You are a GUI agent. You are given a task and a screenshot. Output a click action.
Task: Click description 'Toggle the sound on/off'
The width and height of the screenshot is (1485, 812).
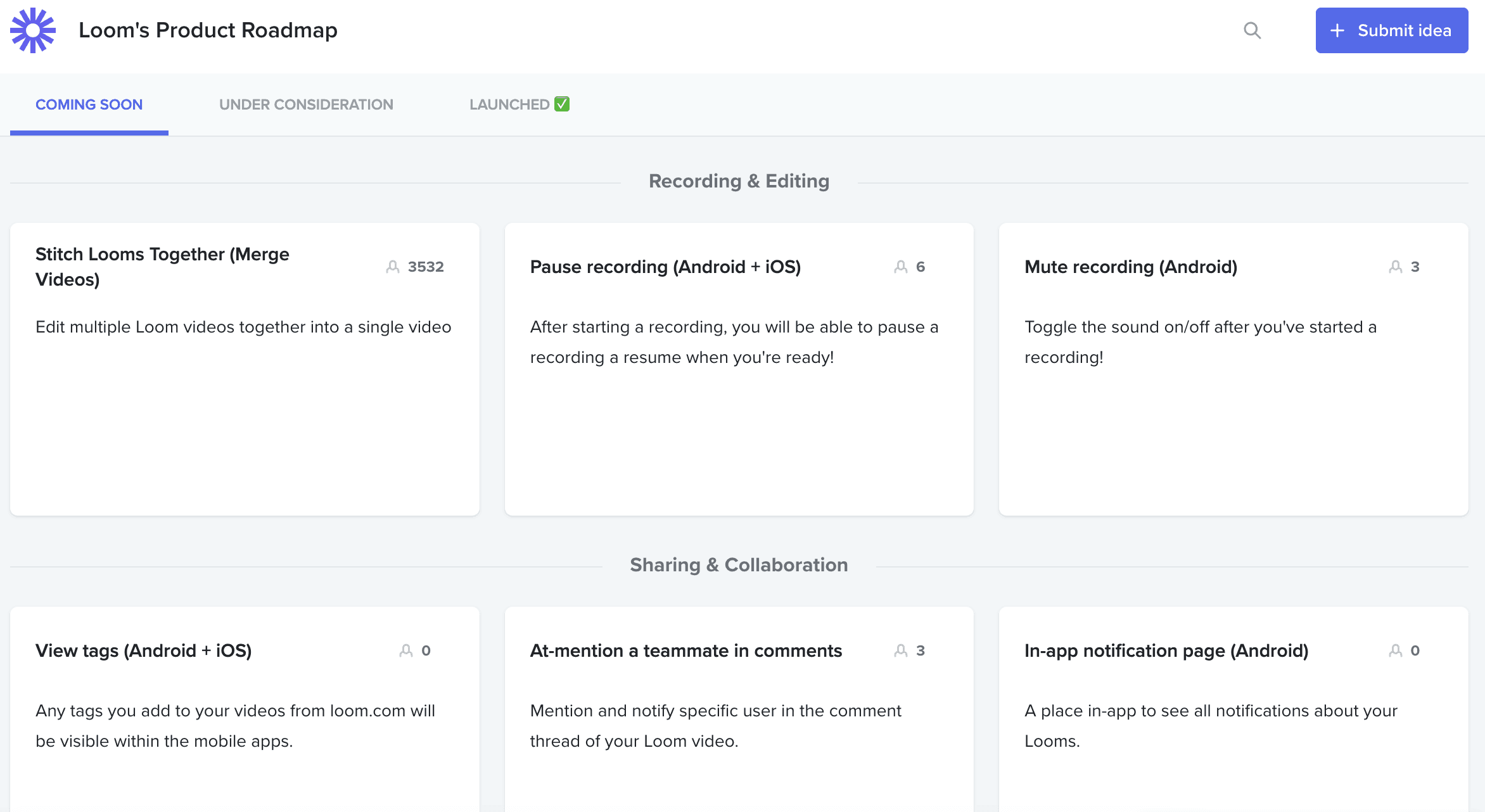[x=1201, y=342]
